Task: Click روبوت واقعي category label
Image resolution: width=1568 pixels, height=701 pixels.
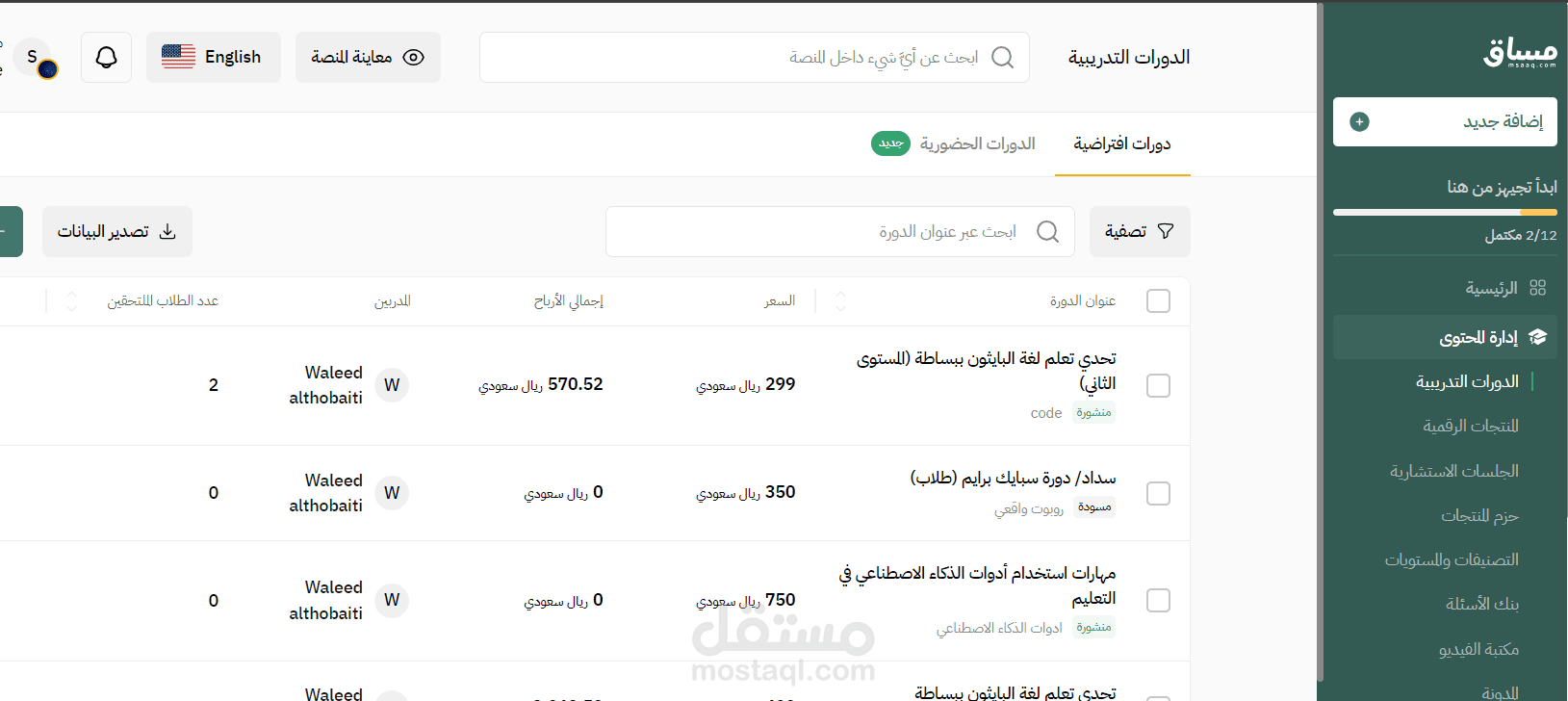Action: 1029,508
